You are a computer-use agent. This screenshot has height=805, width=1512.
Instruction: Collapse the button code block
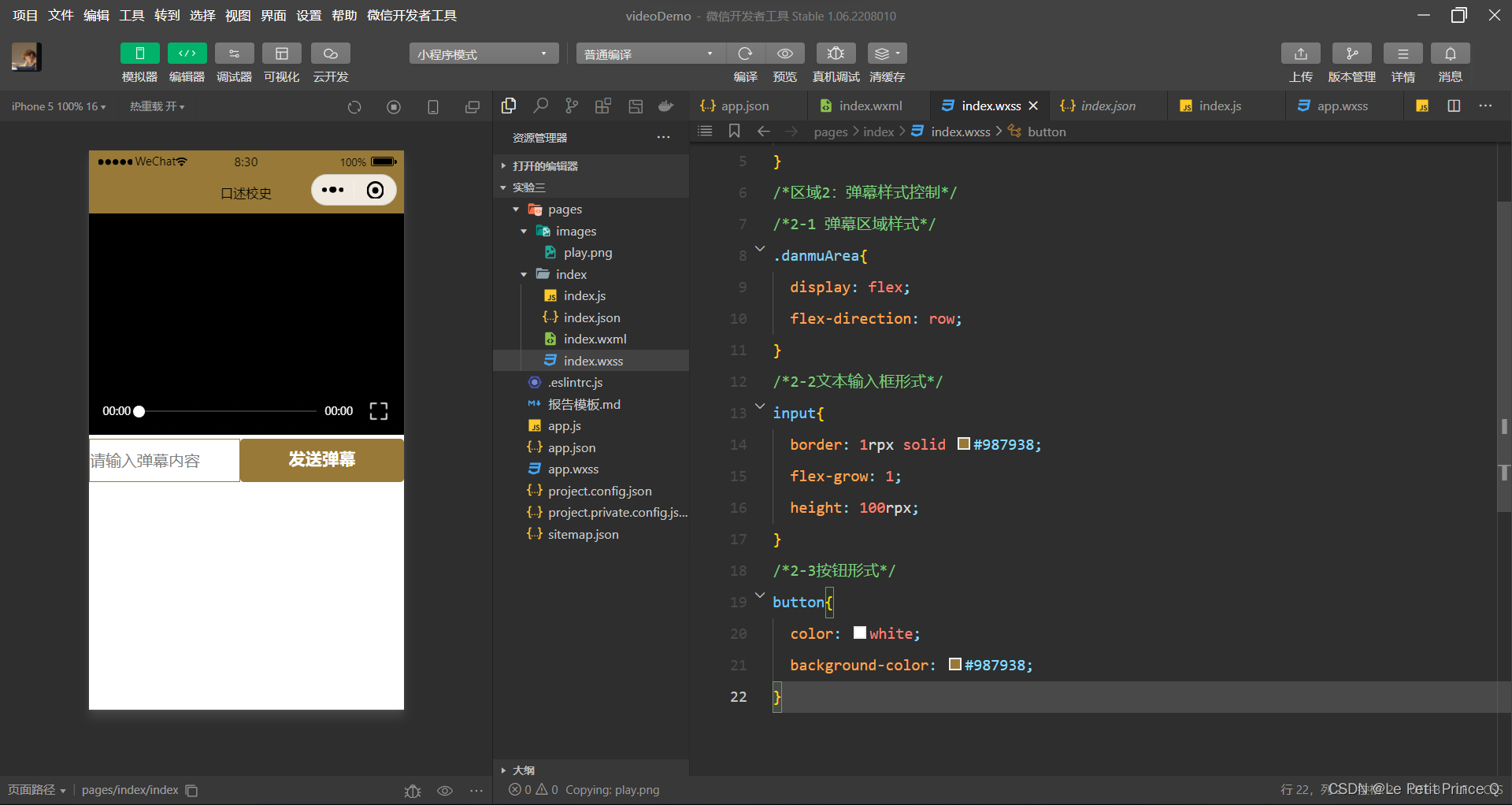pos(760,595)
